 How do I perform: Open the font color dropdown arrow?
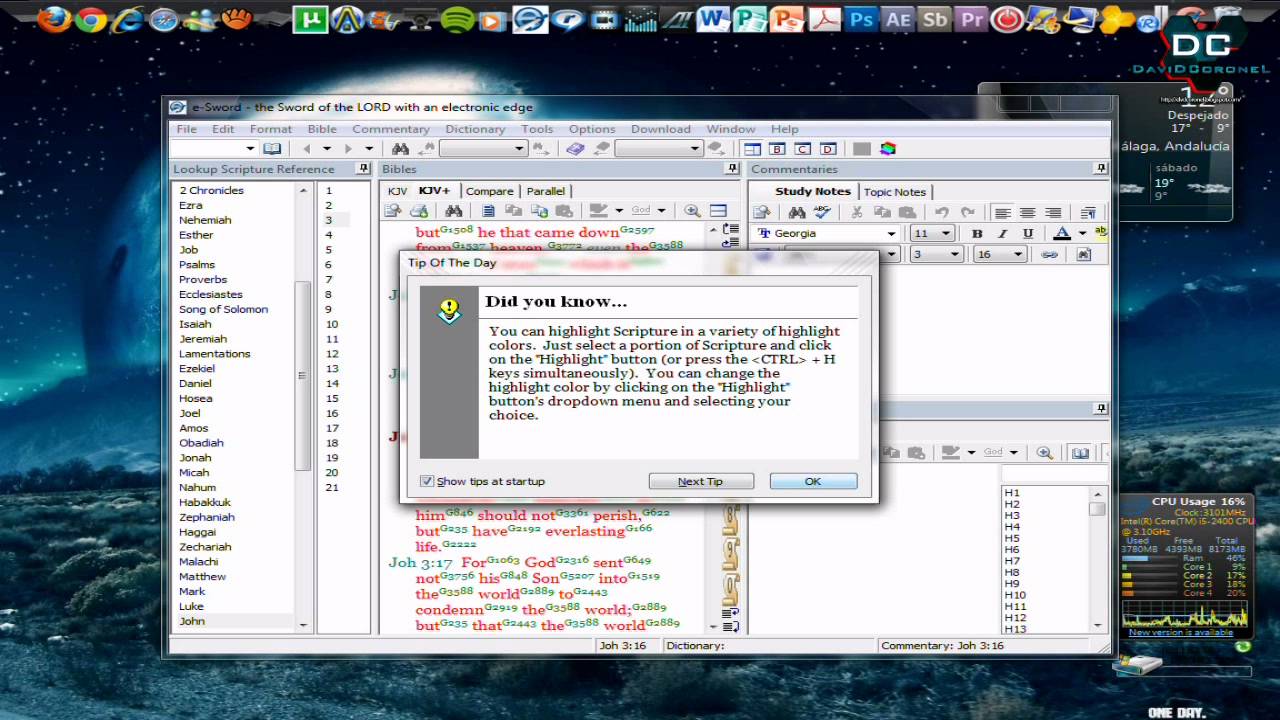(x=1082, y=234)
